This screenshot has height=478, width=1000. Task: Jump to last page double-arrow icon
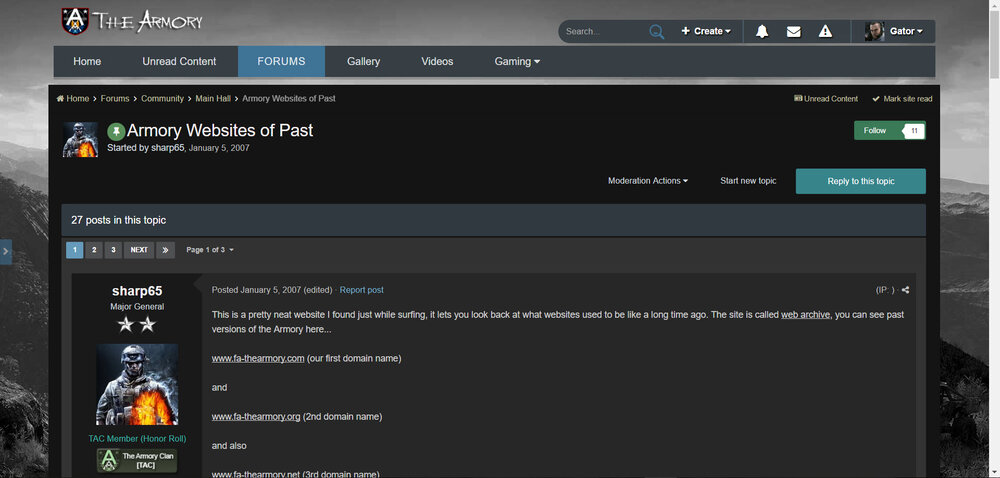166,250
